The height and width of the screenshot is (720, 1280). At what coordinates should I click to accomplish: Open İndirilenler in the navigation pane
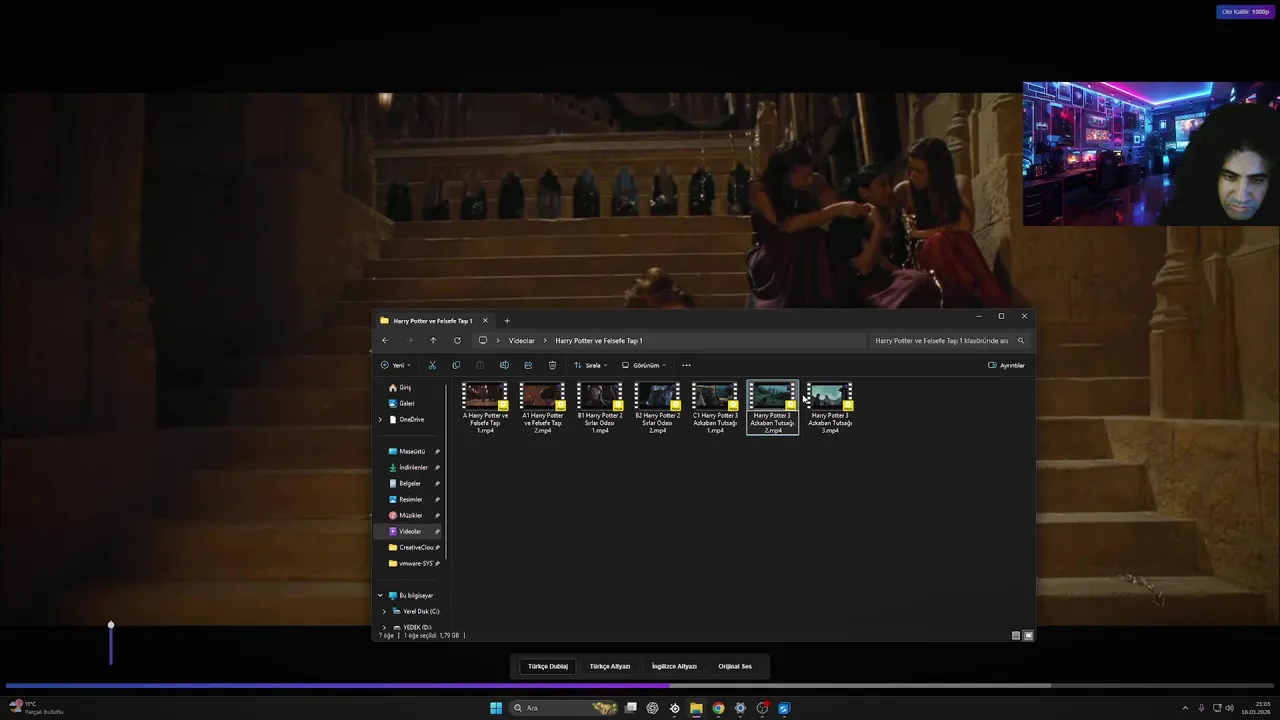[x=410, y=468]
